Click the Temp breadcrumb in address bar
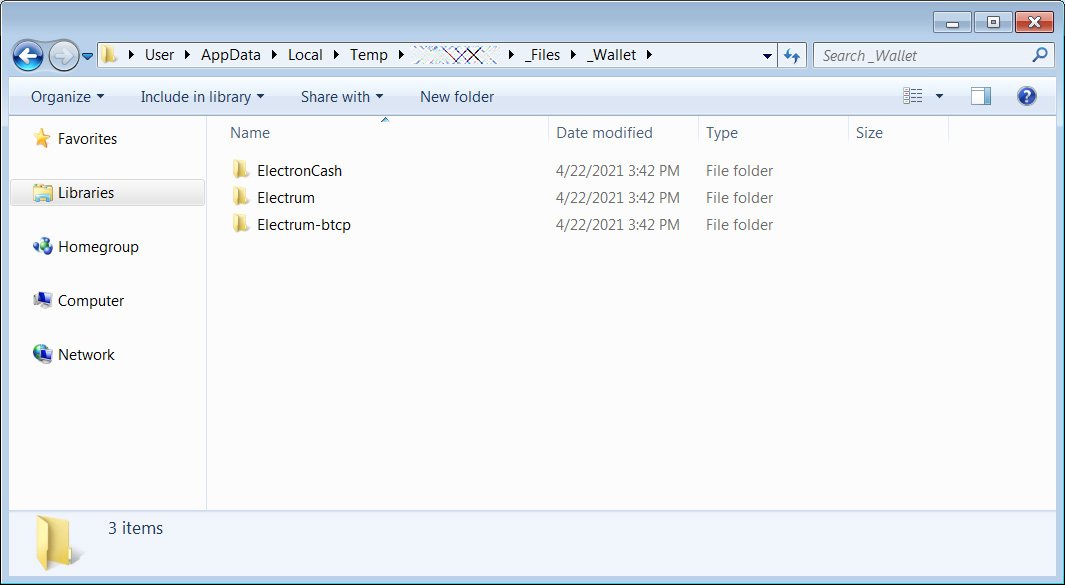 coord(368,55)
